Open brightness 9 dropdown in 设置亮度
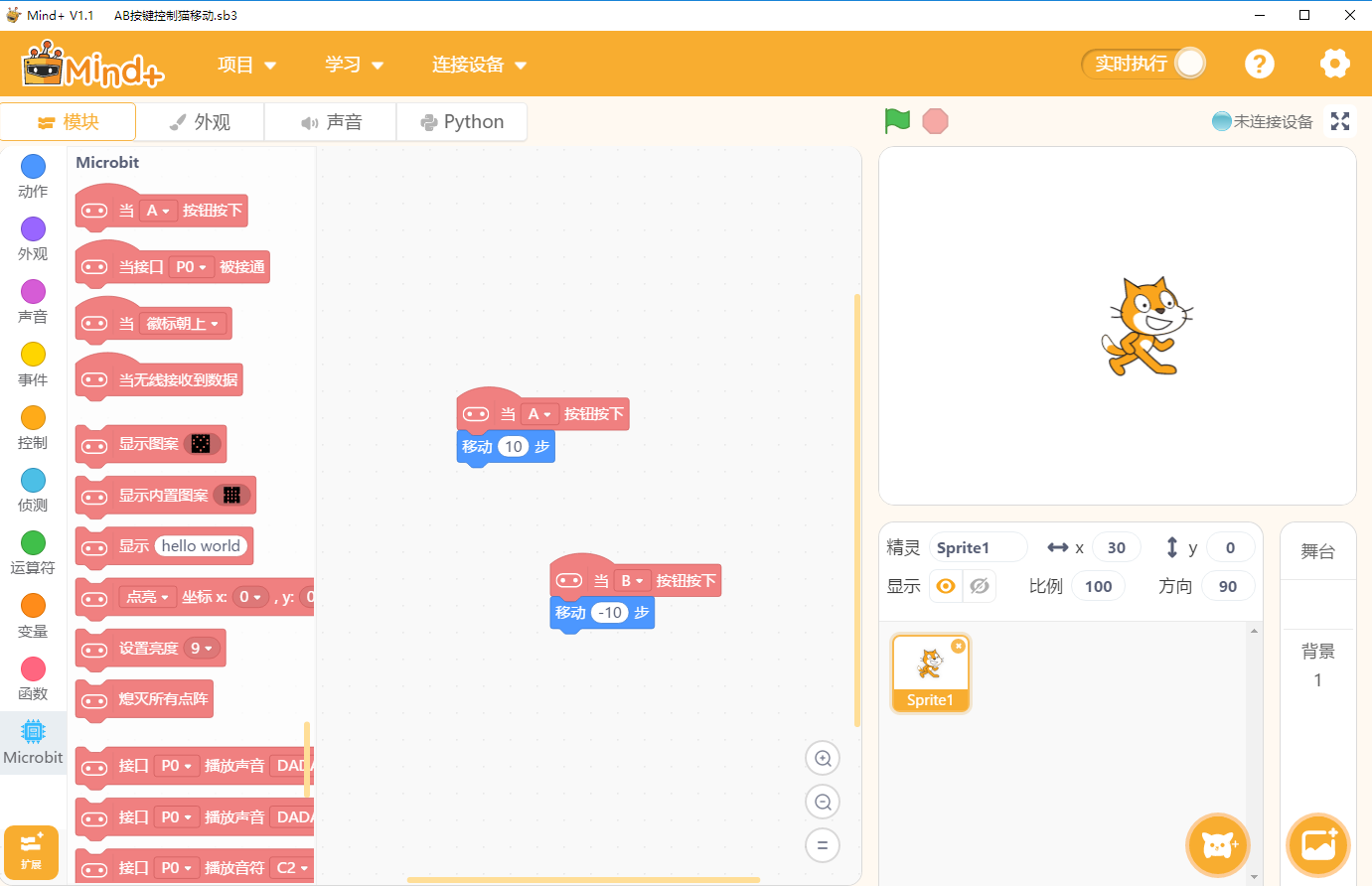1372x886 pixels. (201, 649)
